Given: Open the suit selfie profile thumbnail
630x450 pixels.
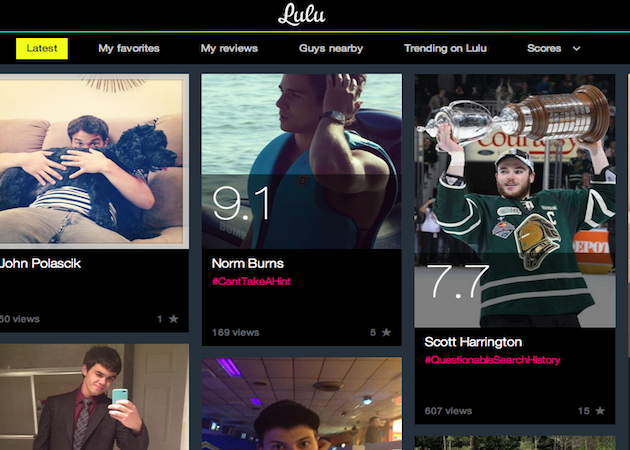Looking at the screenshot, I should coord(94,397).
